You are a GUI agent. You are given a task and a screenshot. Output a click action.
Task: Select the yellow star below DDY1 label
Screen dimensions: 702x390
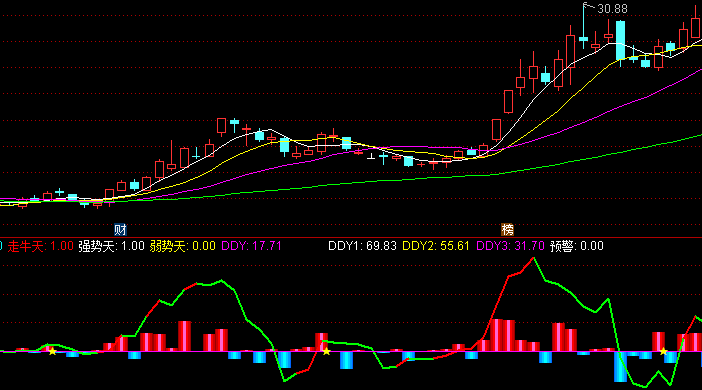[x=327, y=351]
